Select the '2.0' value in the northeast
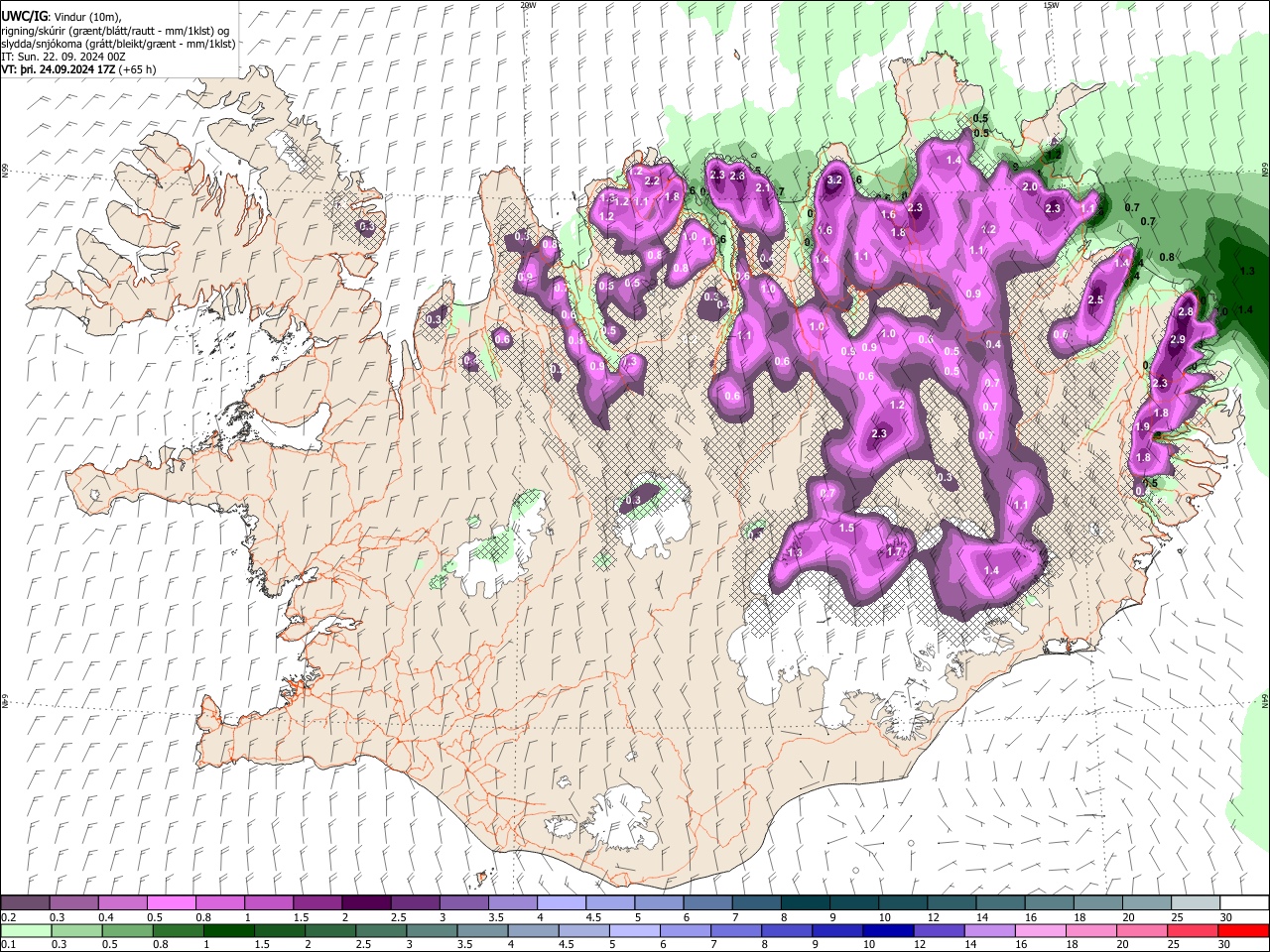Image resolution: width=1270 pixels, height=952 pixels. pyautogui.click(x=1030, y=187)
